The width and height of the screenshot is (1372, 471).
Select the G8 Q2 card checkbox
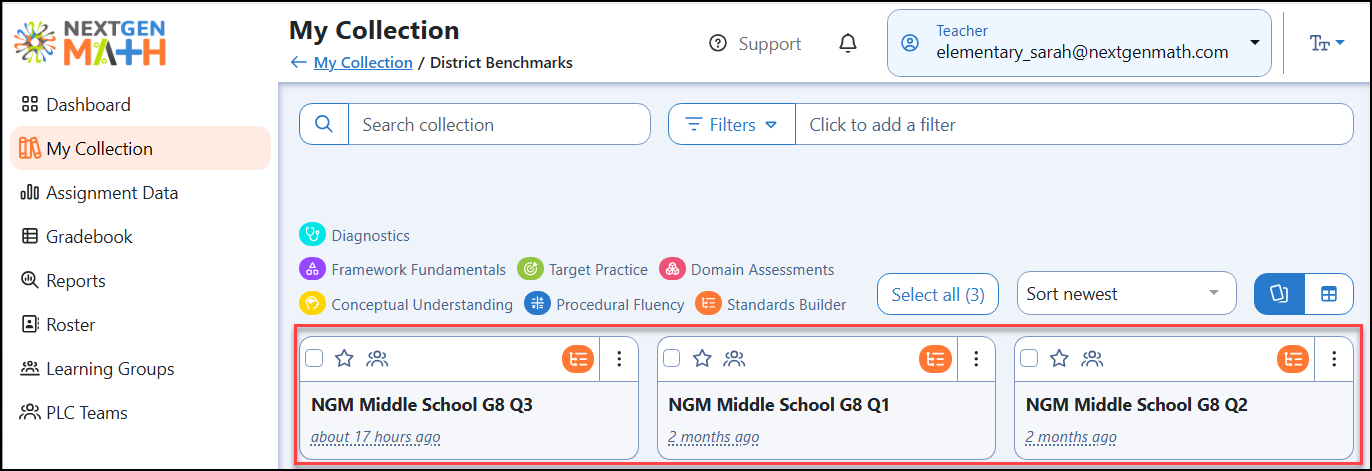pyautogui.click(x=1029, y=358)
